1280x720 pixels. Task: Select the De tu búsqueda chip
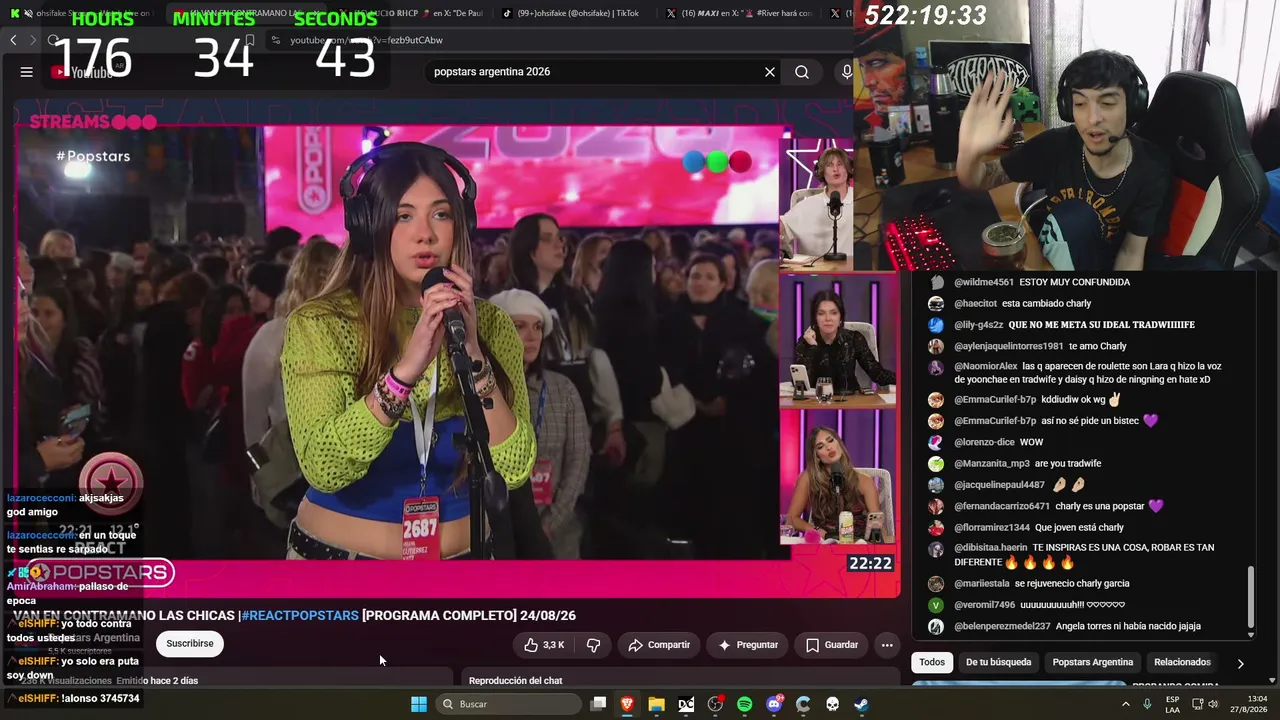[x=998, y=662]
